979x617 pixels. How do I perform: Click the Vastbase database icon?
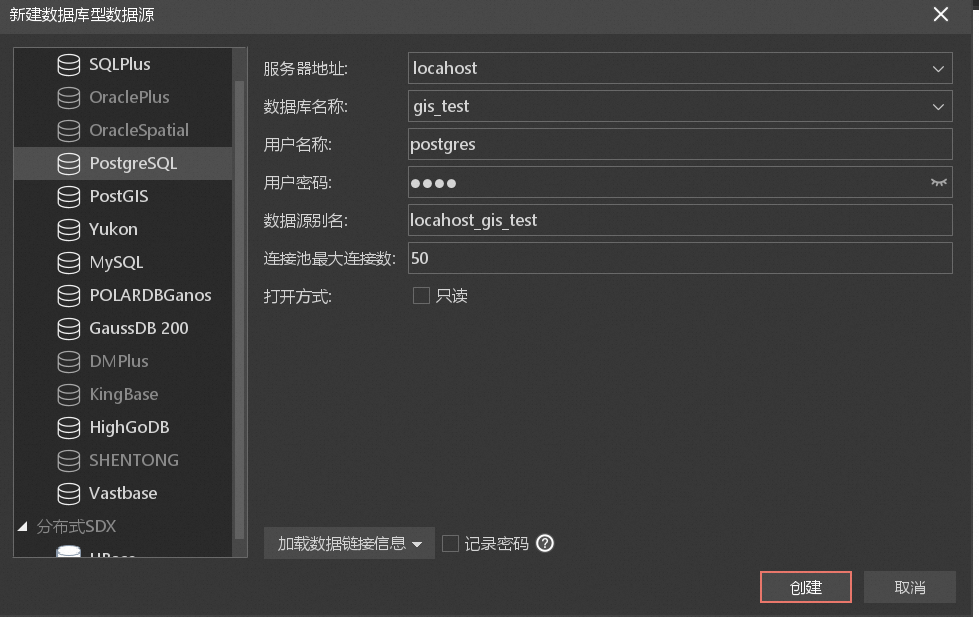pyautogui.click(x=69, y=494)
